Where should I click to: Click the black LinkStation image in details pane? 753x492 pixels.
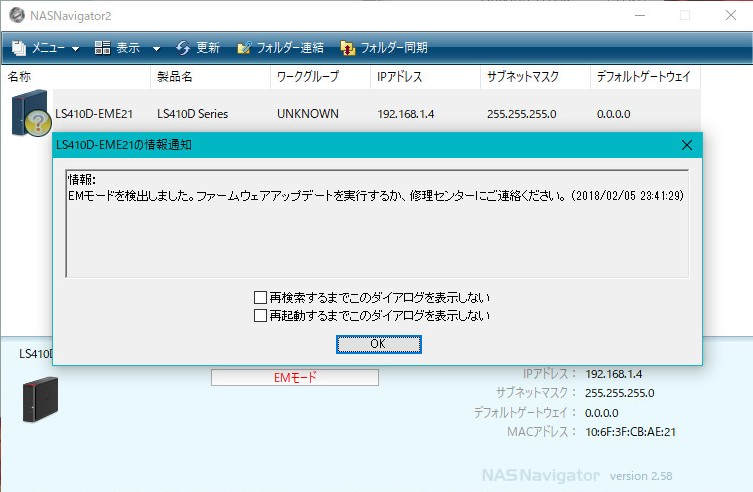[x=40, y=399]
